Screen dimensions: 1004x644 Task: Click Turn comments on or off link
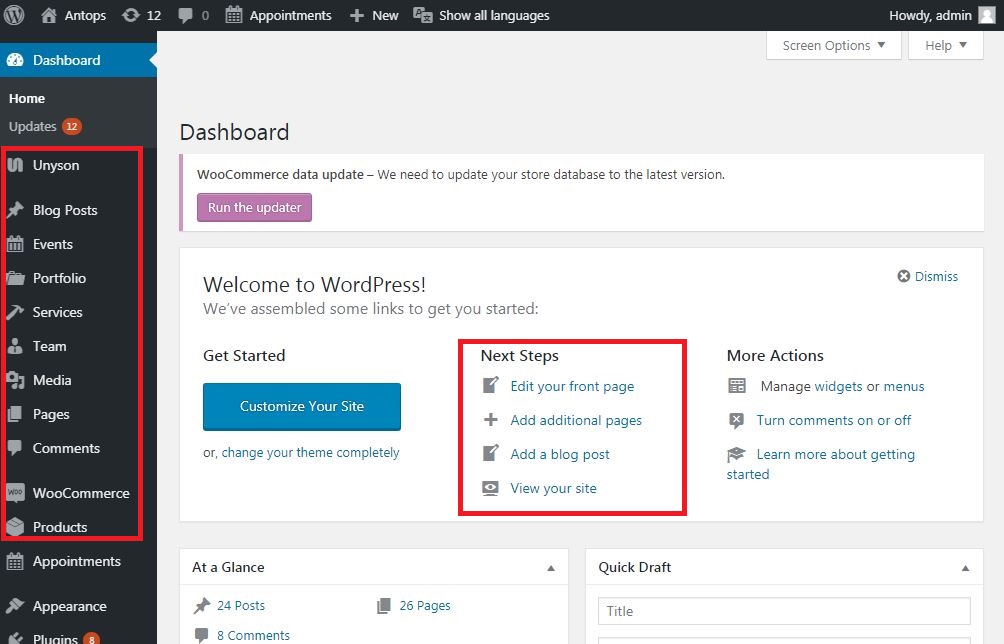click(x=834, y=420)
